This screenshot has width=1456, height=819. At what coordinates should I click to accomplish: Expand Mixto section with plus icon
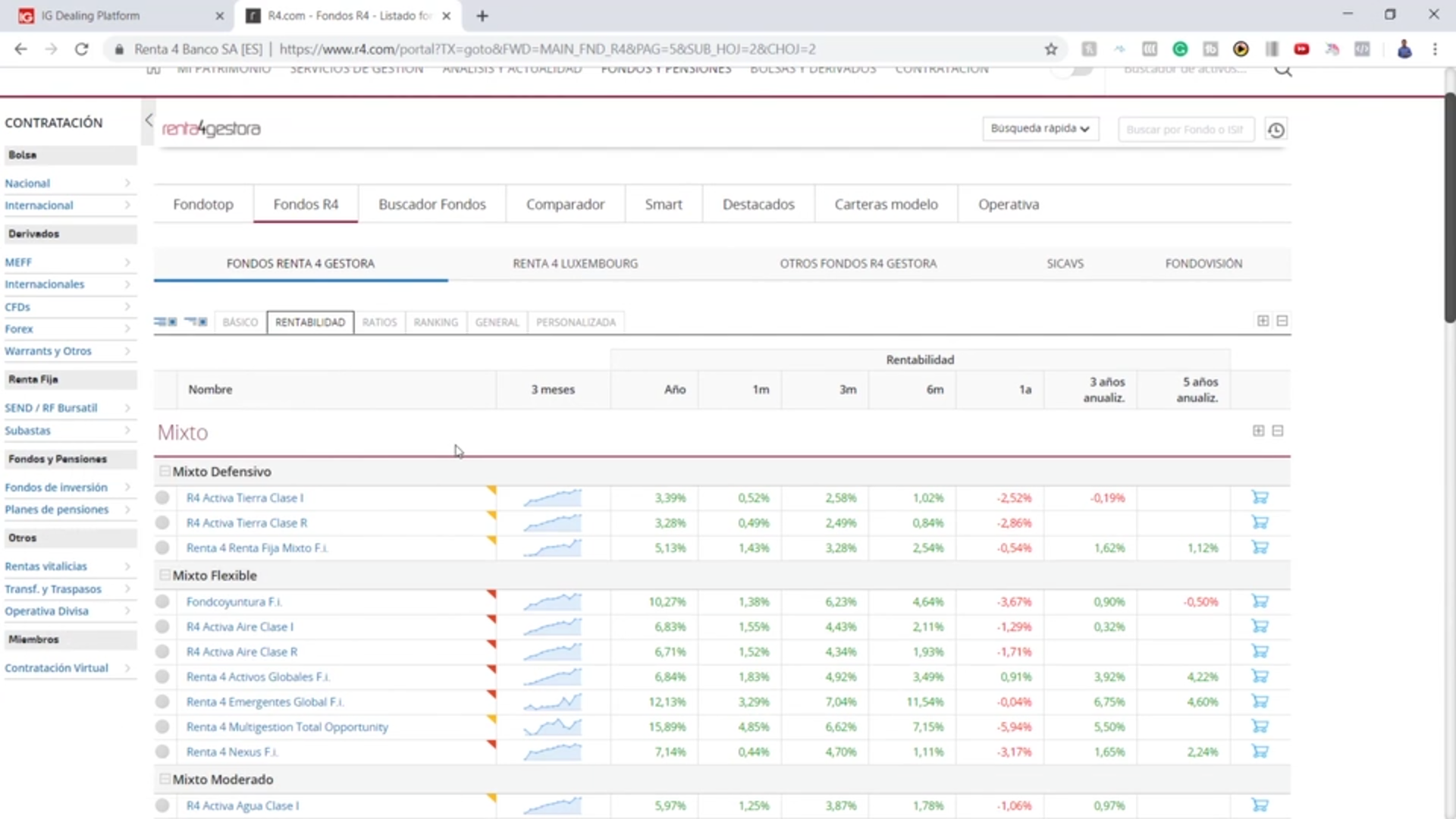coord(1258,431)
